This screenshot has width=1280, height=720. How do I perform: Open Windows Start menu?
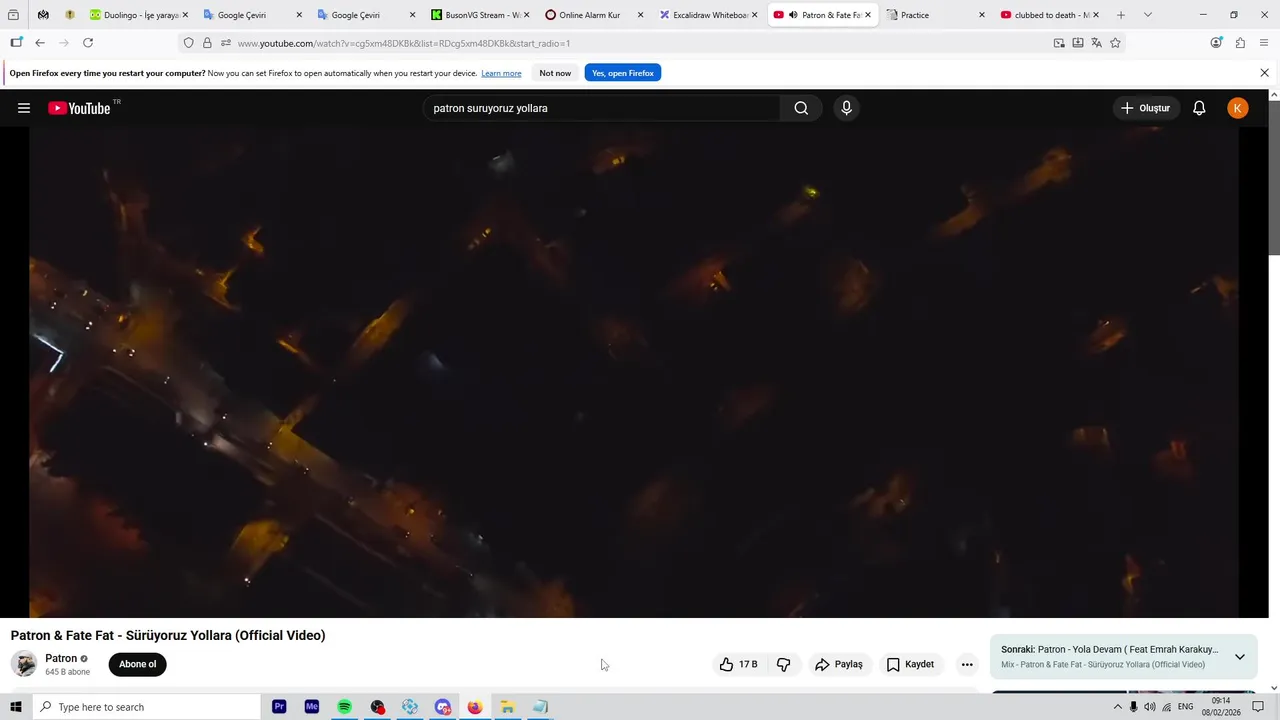[x=15, y=707]
